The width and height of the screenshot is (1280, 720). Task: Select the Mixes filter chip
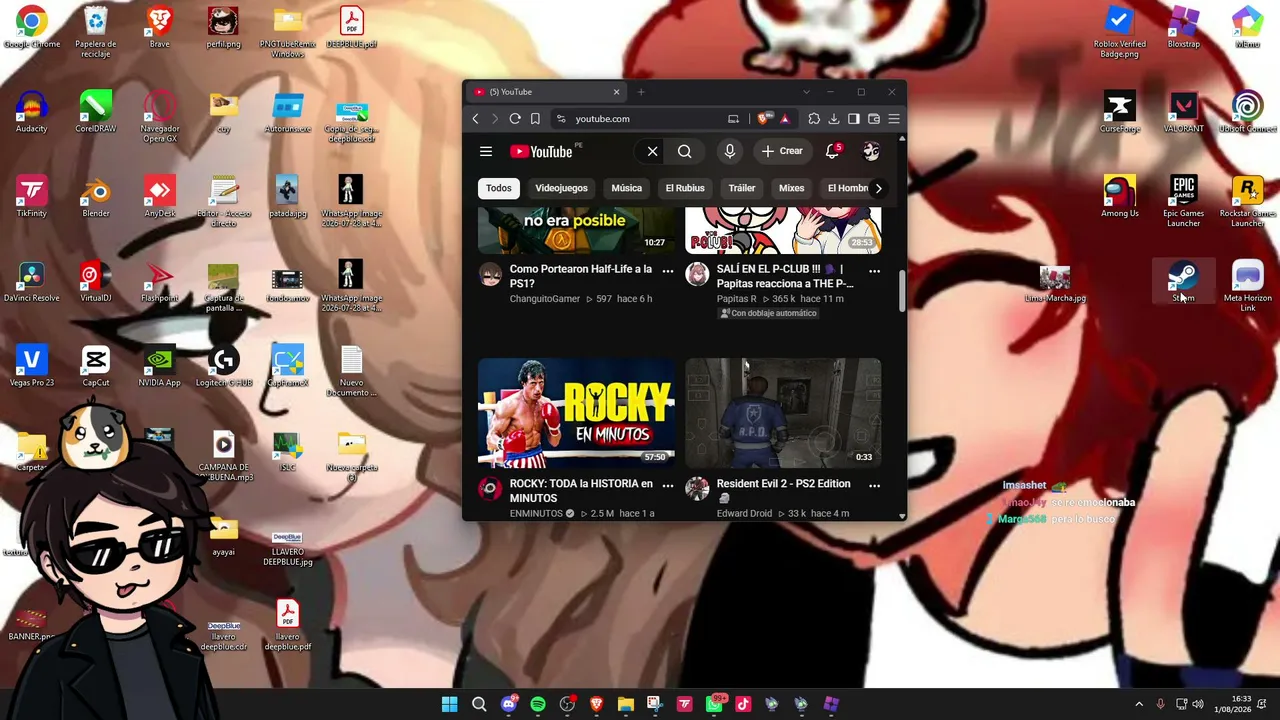tap(791, 188)
